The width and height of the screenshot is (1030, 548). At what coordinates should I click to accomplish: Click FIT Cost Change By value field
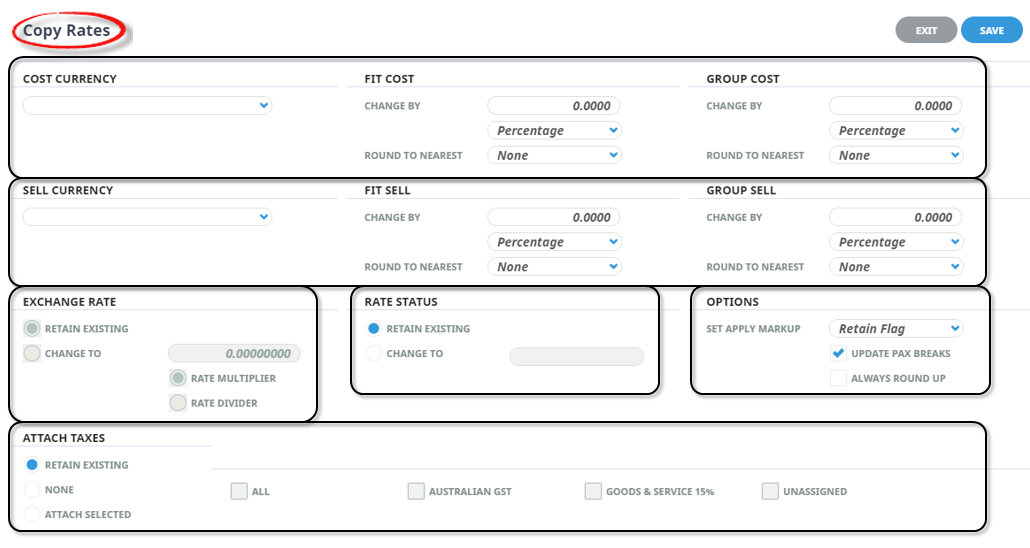click(x=554, y=105)
